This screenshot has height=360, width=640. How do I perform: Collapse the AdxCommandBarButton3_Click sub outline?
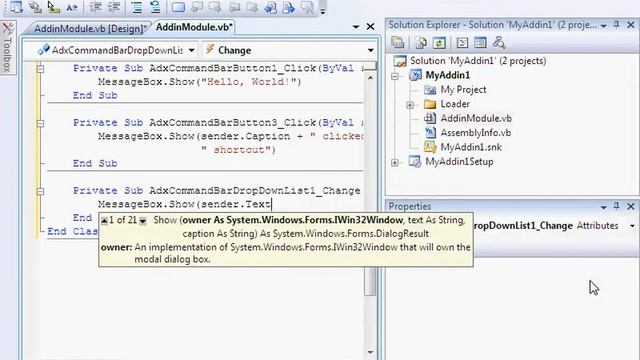(x=40, y=123)
